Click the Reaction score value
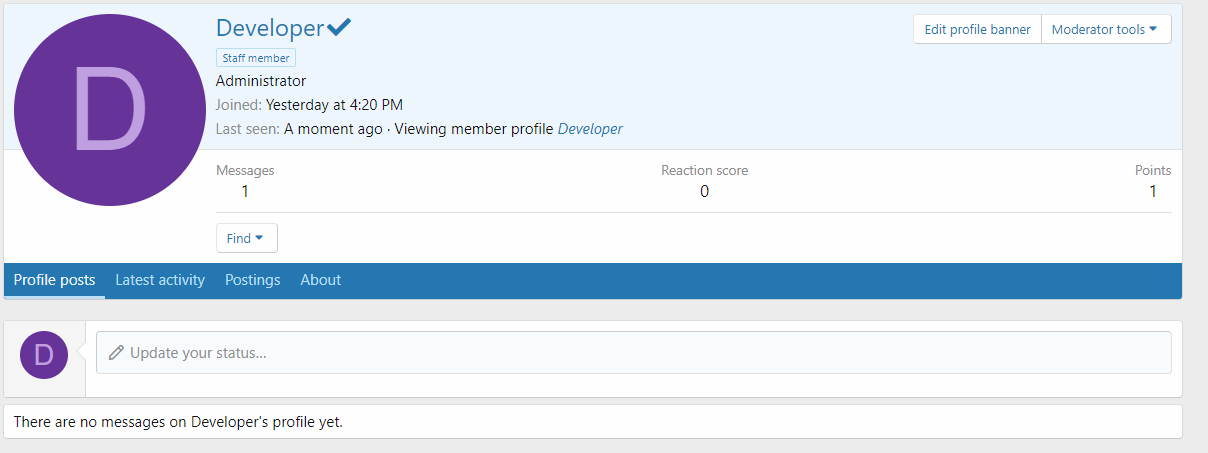Image resolution: width=1208 pixels, height=453 pixels. tap(704, 191)
